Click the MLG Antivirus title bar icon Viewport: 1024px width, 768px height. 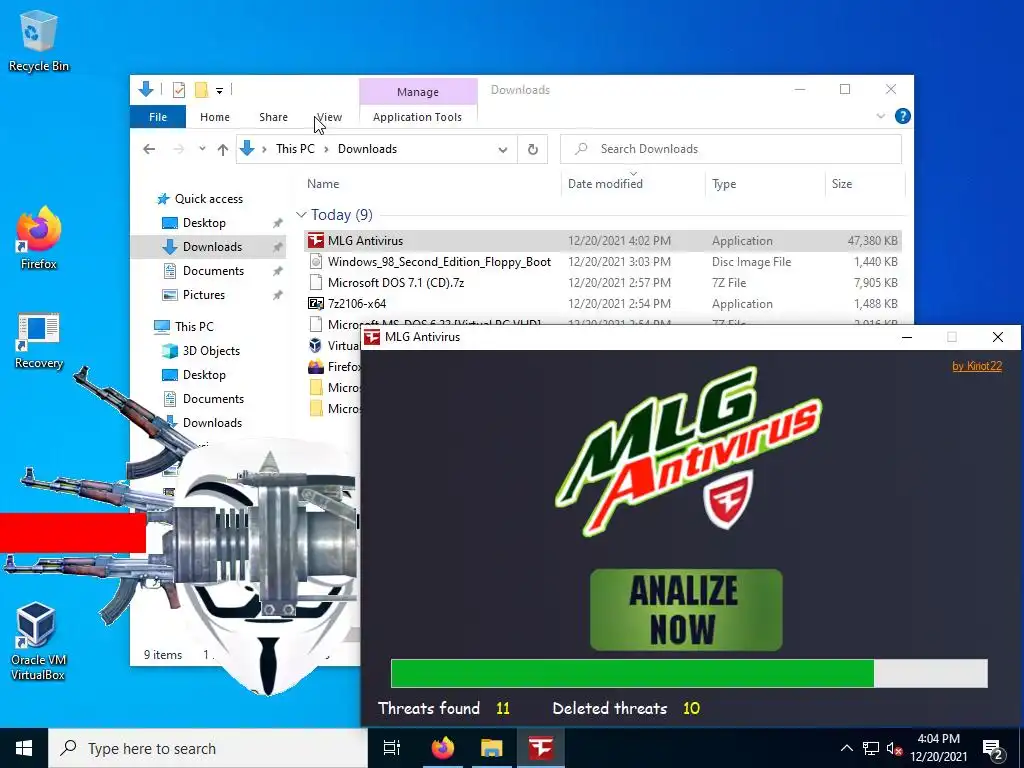tap(372, 337)
